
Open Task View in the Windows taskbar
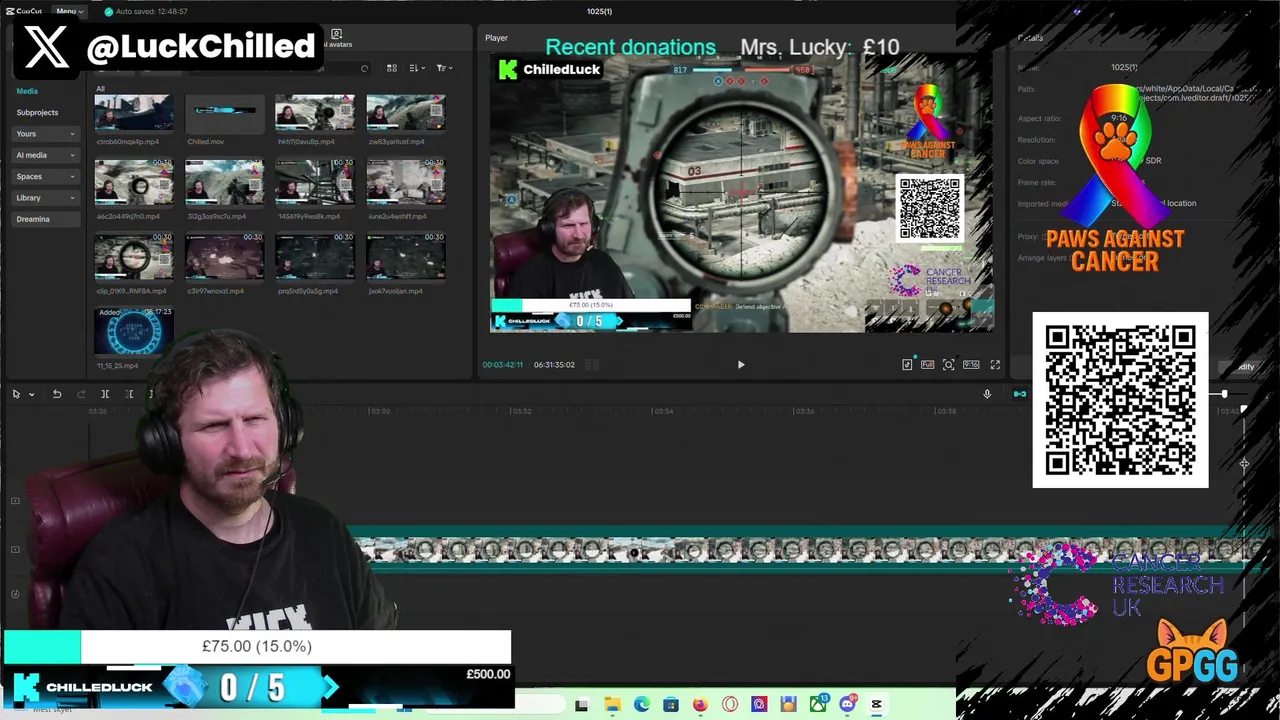581,705
